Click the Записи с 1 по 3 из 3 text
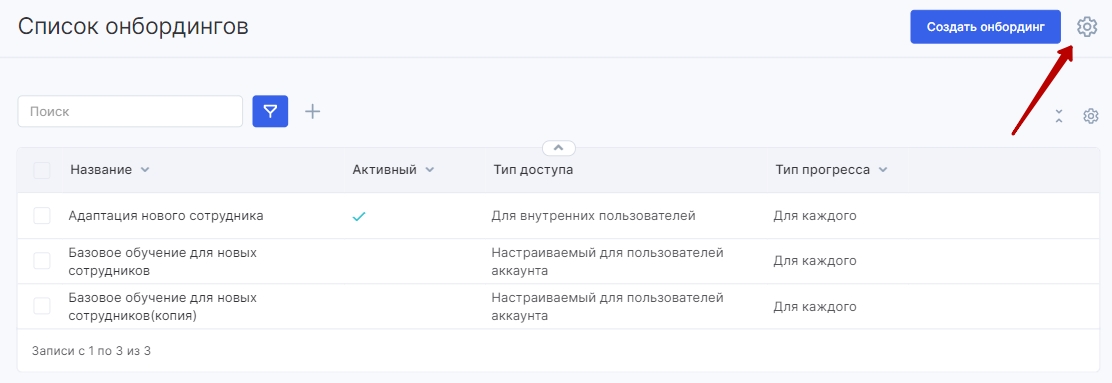 [x=91, y=350]
